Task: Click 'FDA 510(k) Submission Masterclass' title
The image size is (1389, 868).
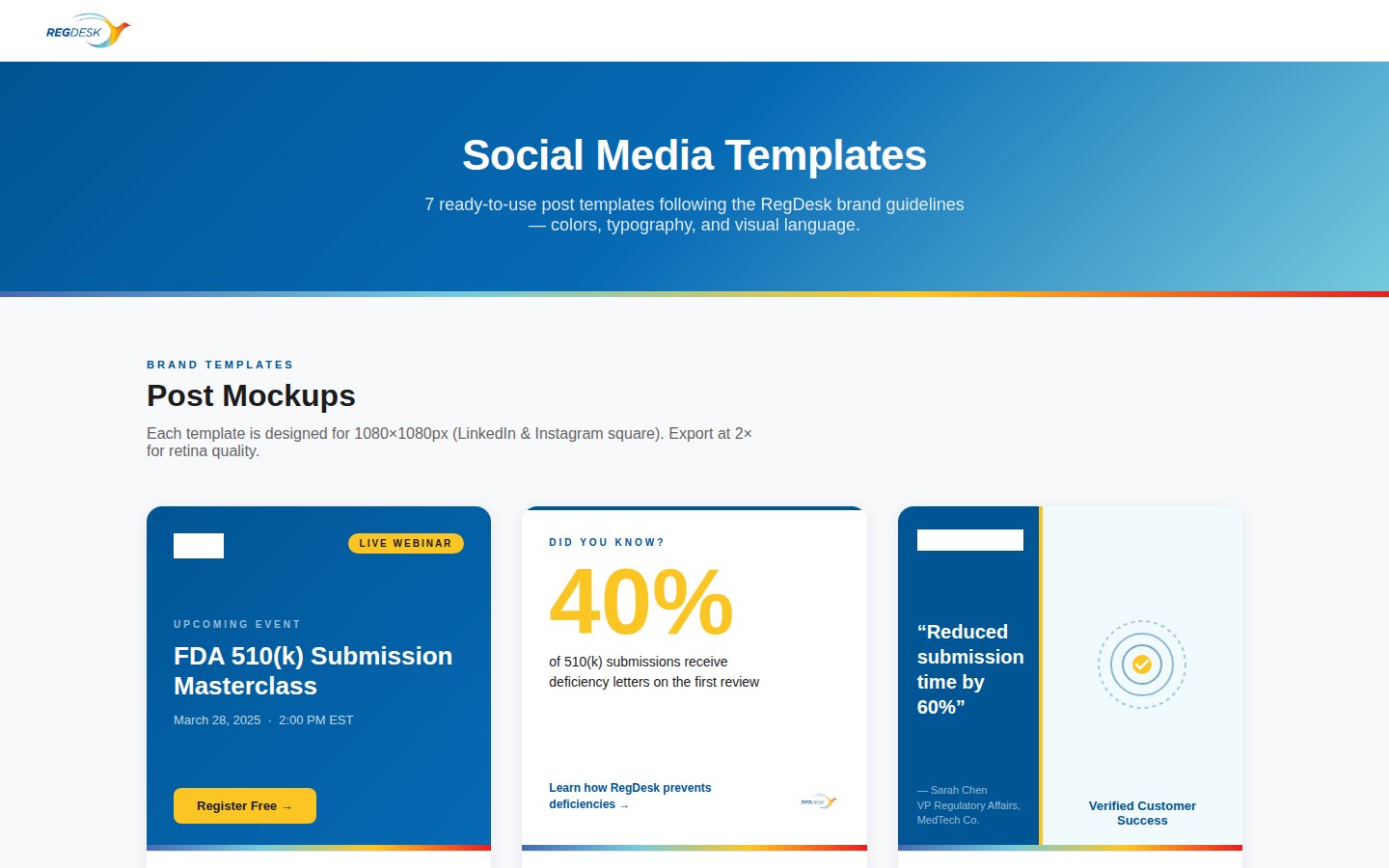Action: [x=313, y=670]
